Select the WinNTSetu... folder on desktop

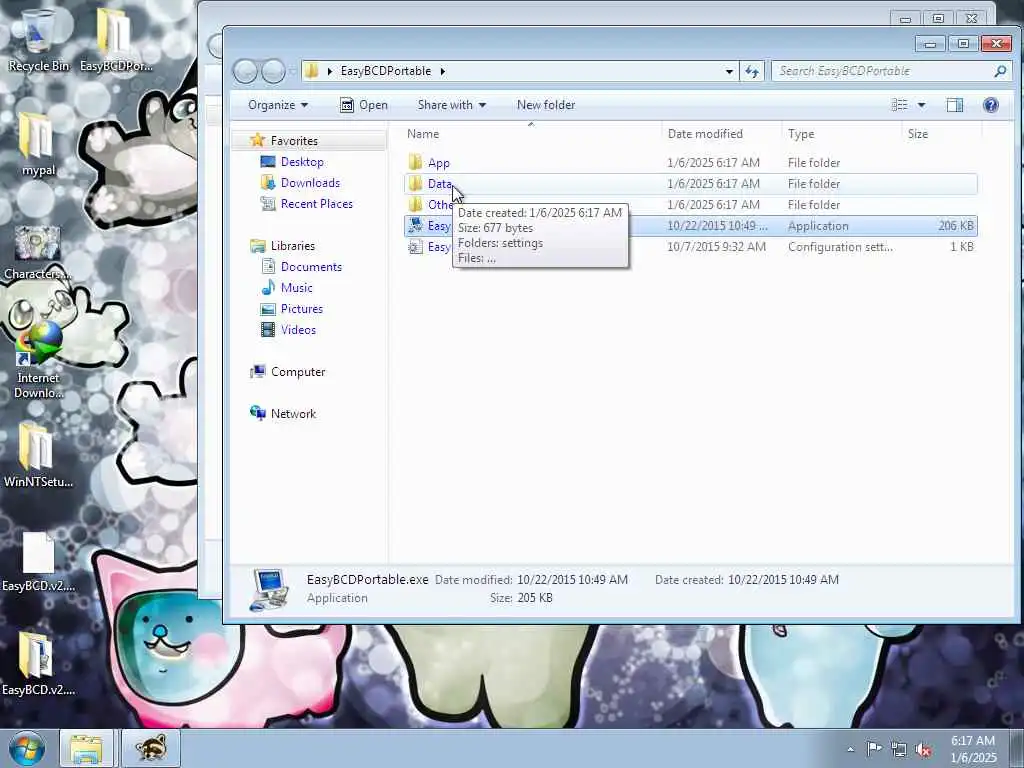pos(38,455)
